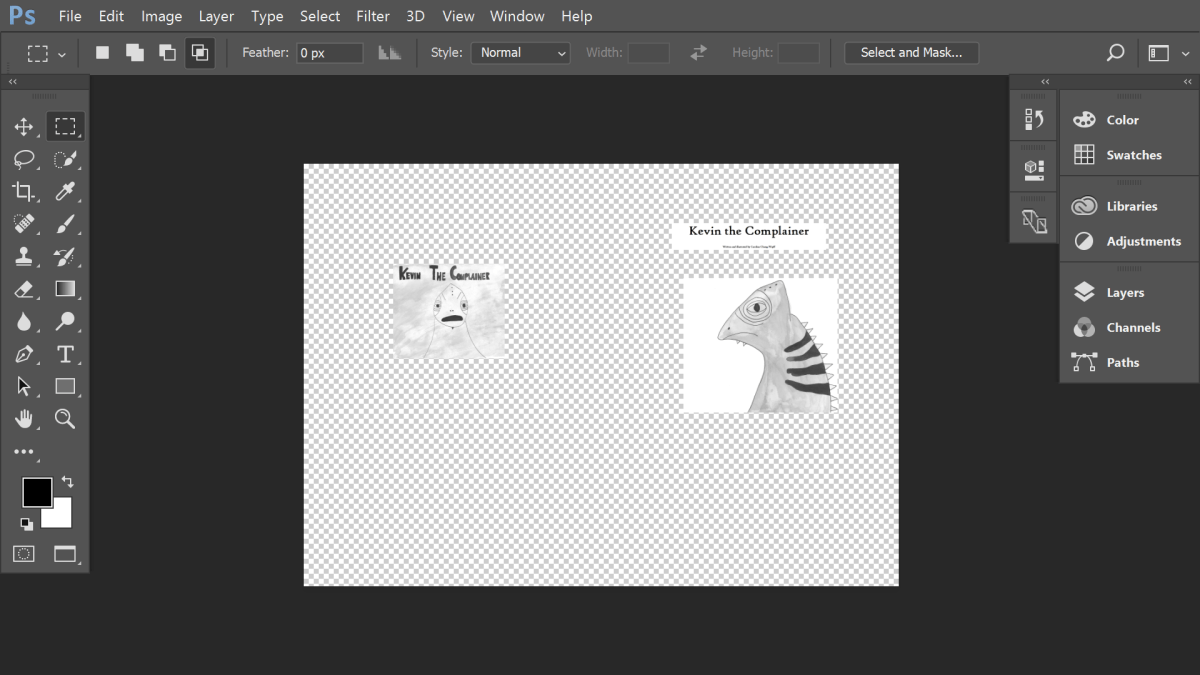The width and height of the screenshot is (1200, 675).
Task: Open the Filter menu
Action: pos(373,16)
